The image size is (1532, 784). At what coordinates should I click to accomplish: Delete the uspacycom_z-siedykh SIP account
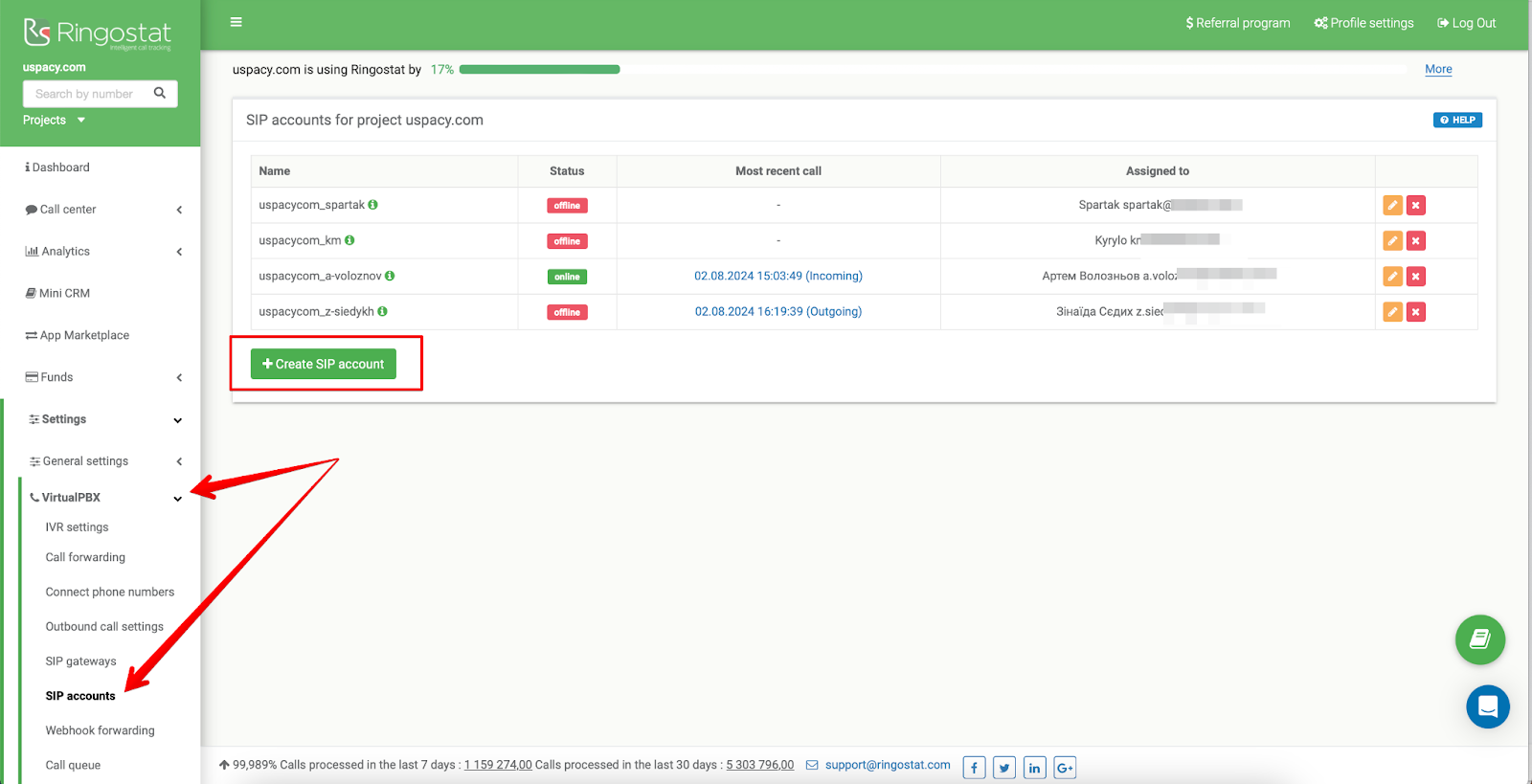point(1416,311)
